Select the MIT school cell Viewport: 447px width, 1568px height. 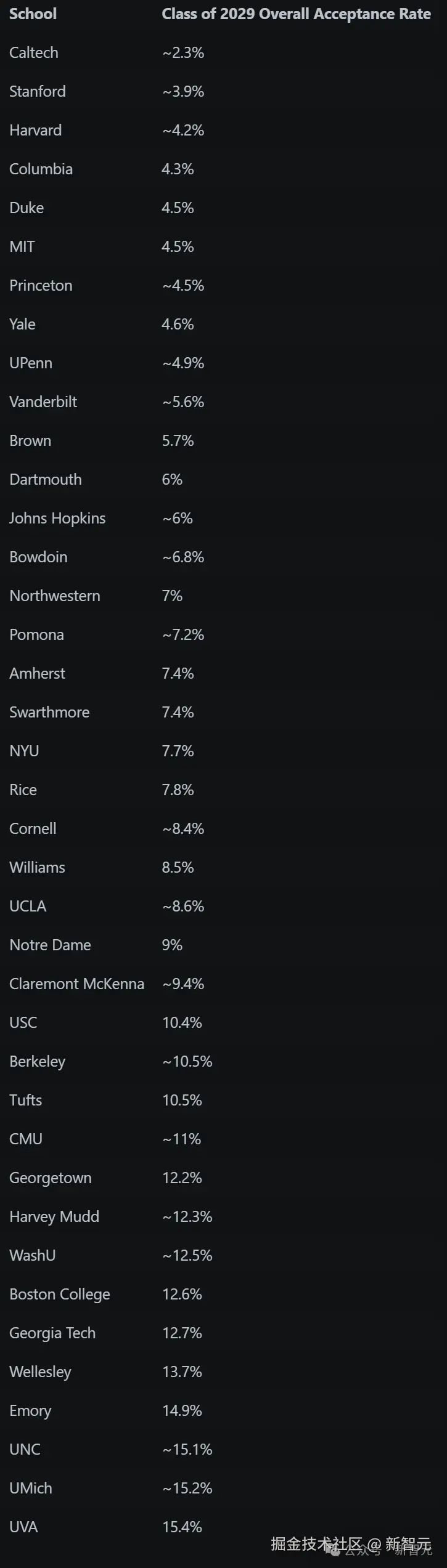click(x=22, y=246)
